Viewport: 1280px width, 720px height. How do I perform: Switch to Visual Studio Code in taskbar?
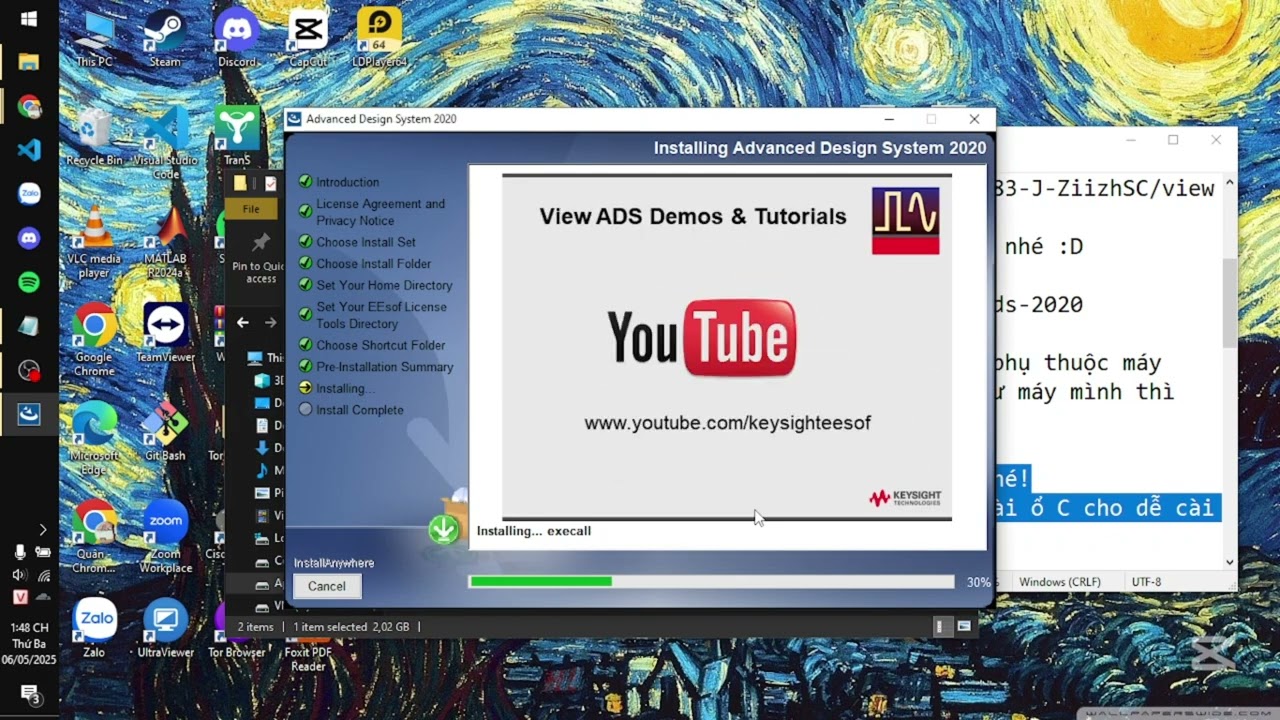coord(29,150)
